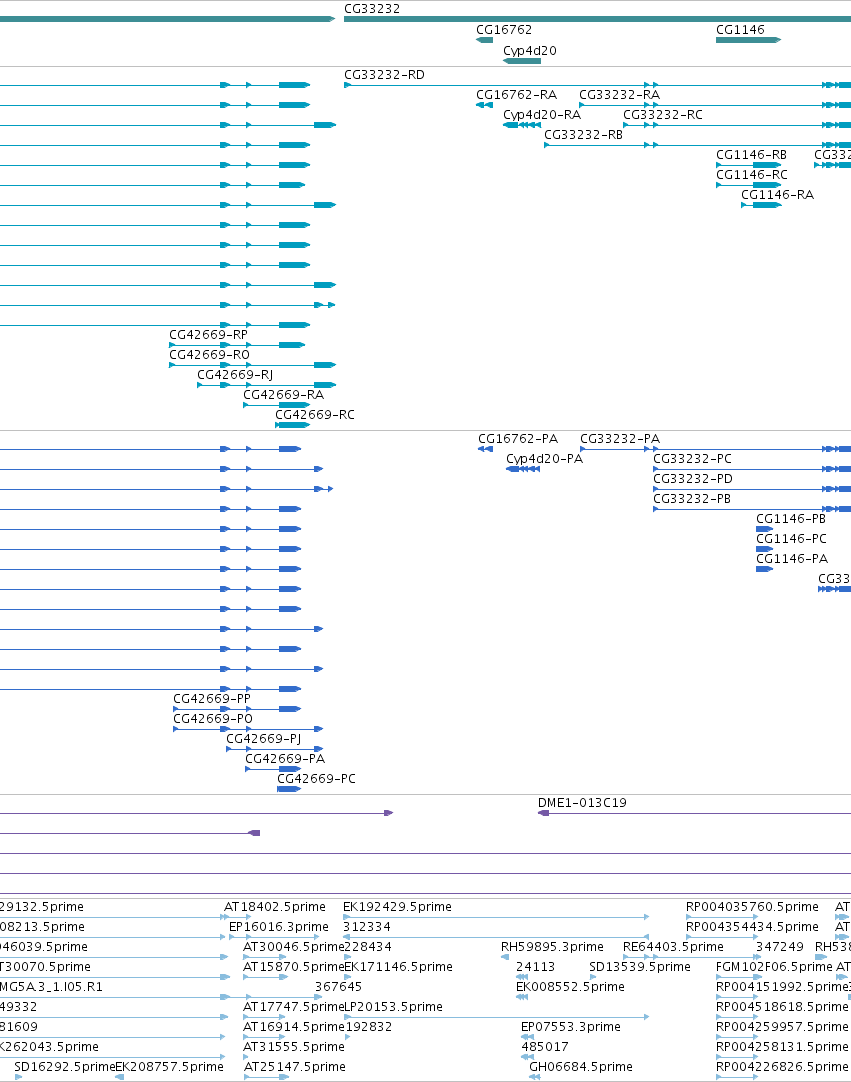The image size is (851, 1082).
Task: Open the Cyp4d20-RA transcript
Action: click(542, 115)
